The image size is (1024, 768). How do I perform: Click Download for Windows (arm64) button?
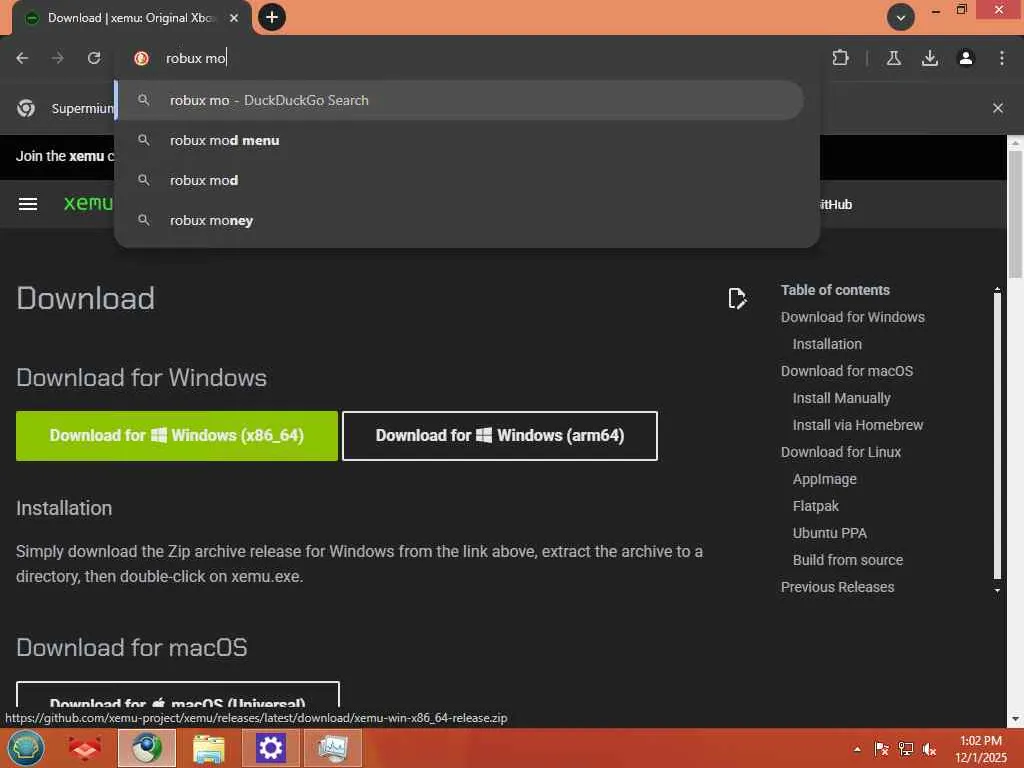(500, 436)
